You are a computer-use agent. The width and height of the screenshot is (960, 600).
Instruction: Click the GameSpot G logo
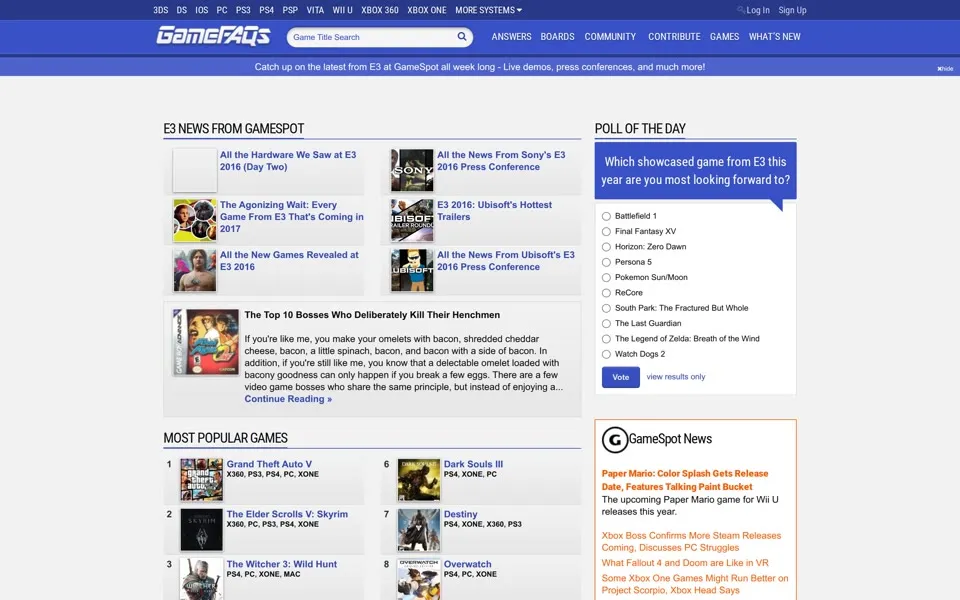click(615, 440)
